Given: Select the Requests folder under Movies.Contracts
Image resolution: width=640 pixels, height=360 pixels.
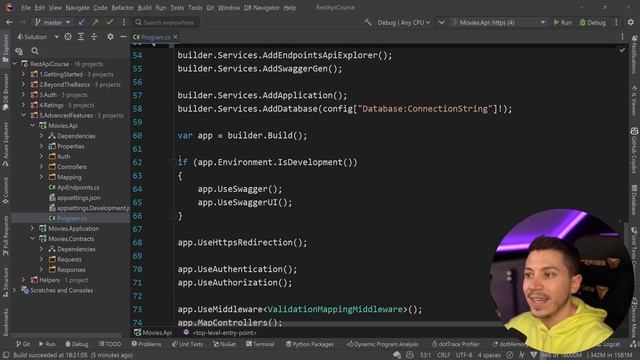Looking at the screenshot, I should point(69,260).
